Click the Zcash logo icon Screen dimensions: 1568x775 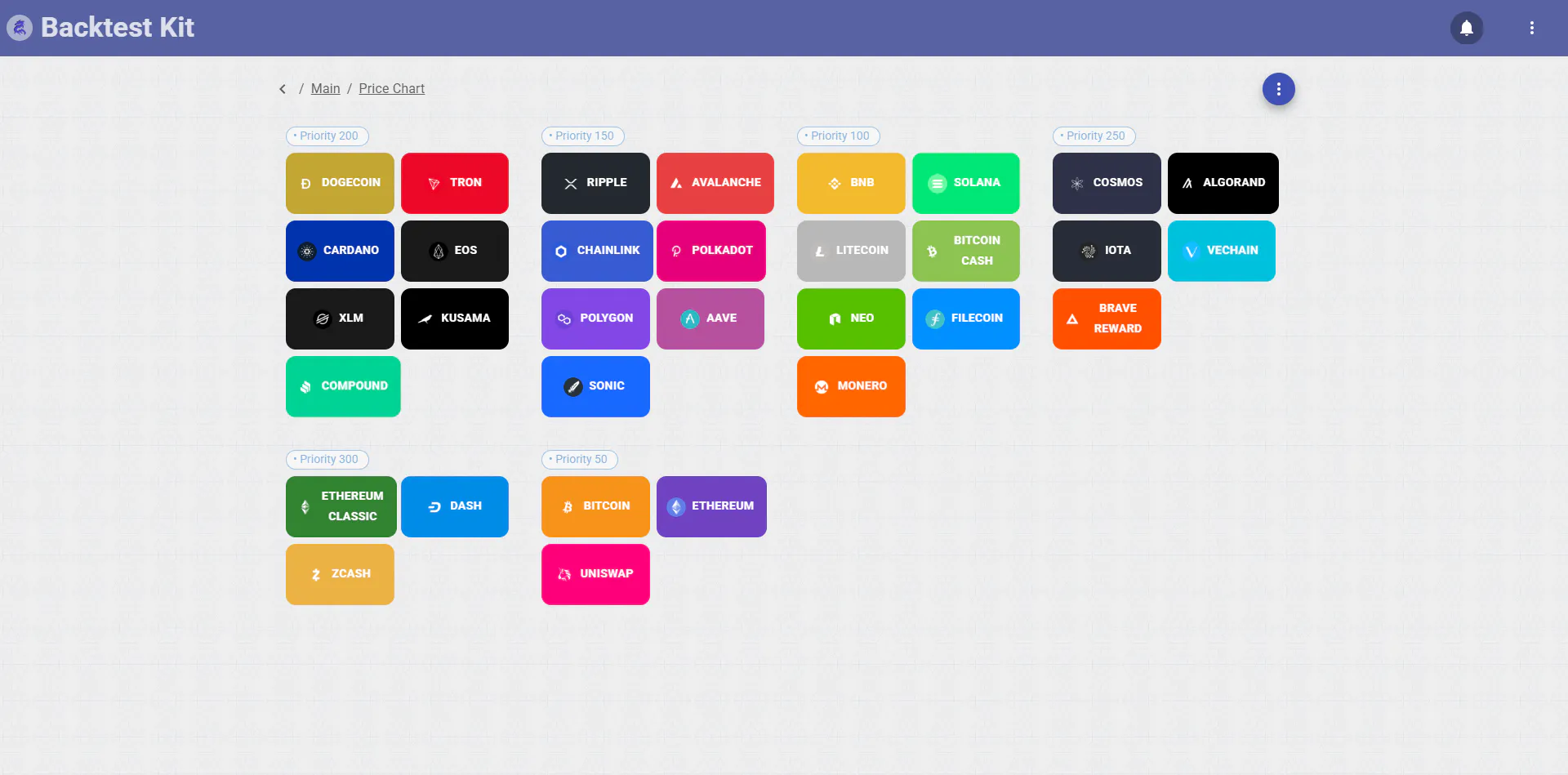[x=316, y=575]
